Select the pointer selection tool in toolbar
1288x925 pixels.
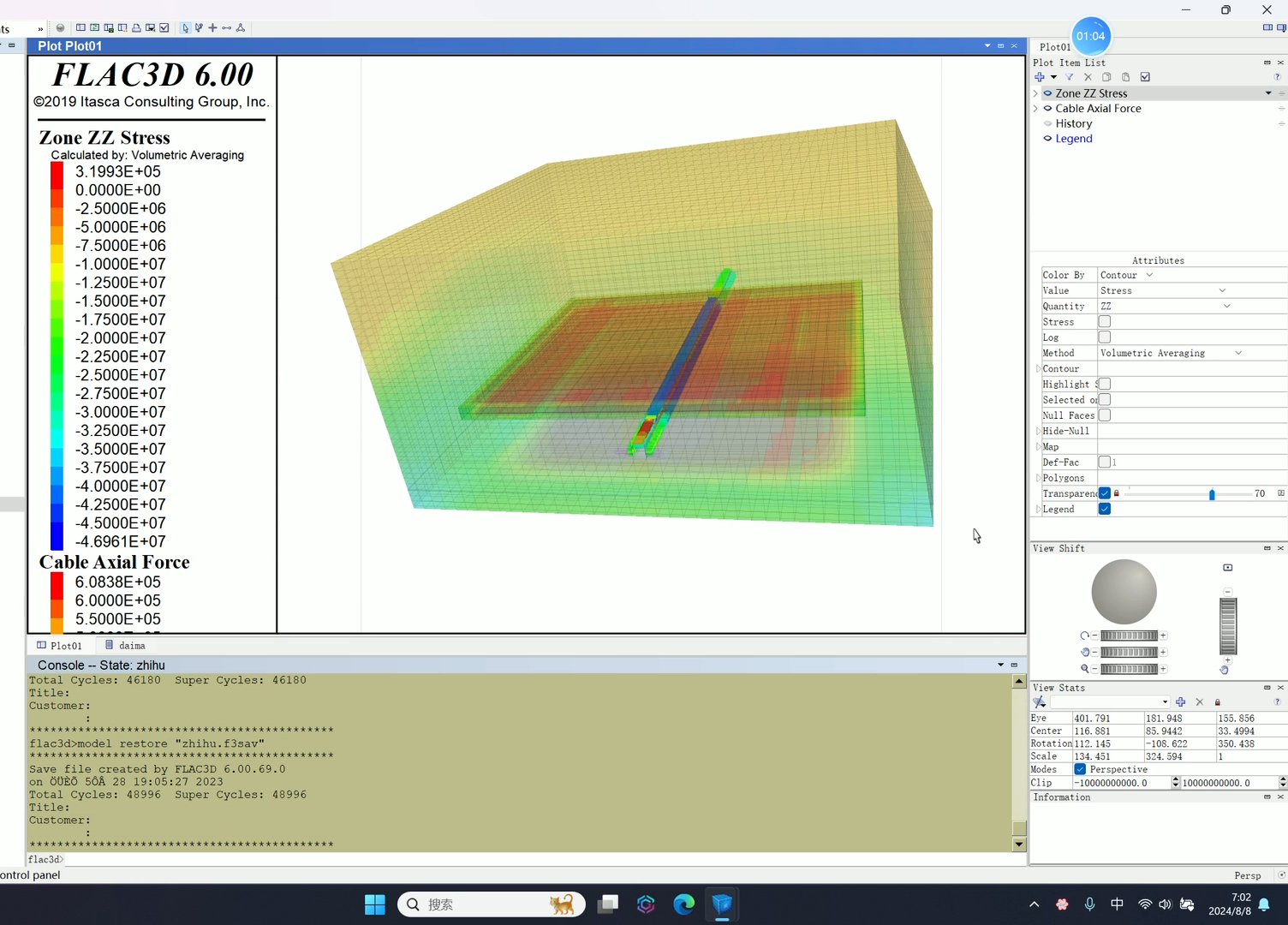click(185, 28)
